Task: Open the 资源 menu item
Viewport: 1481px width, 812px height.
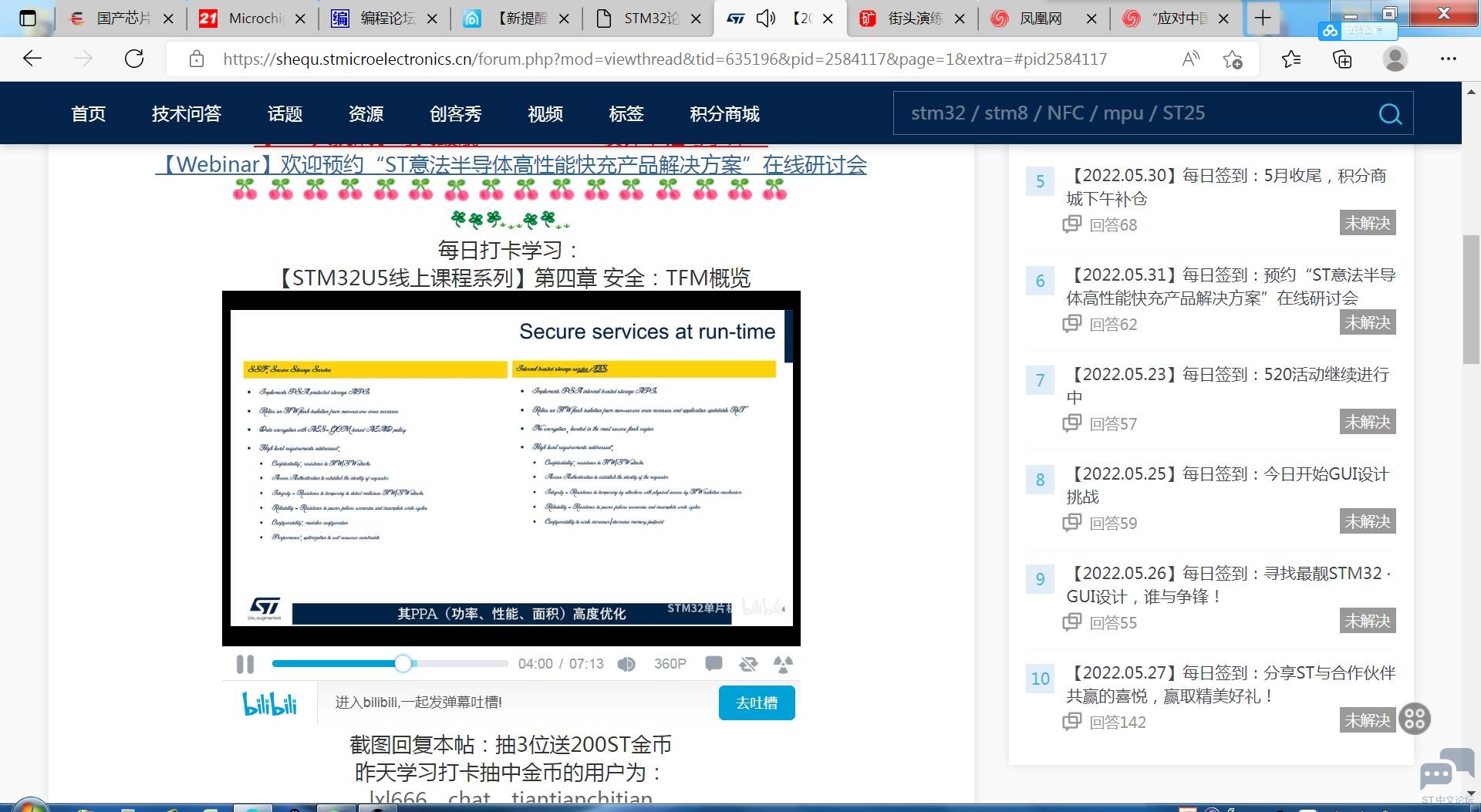Action: [x=366, y=114]
